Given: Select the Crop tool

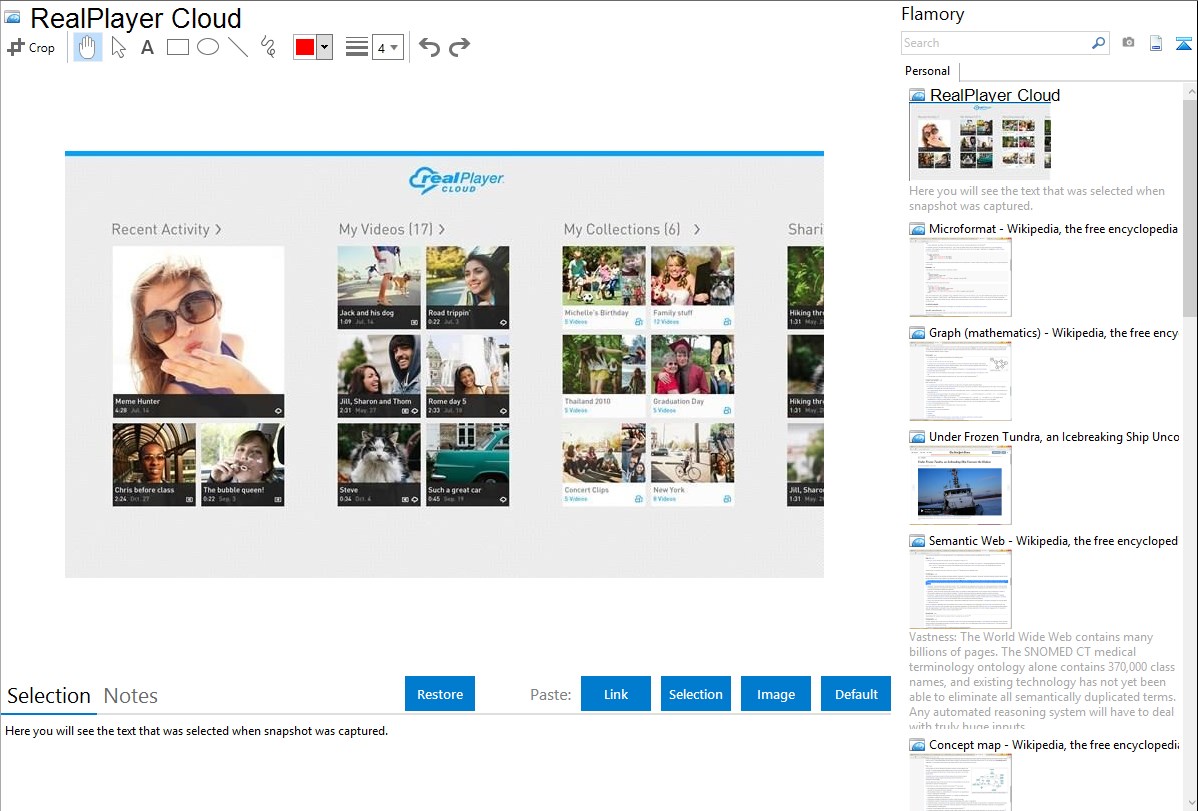Looking at the screenshot, I should pyautogui.click(x=31, y=47).
